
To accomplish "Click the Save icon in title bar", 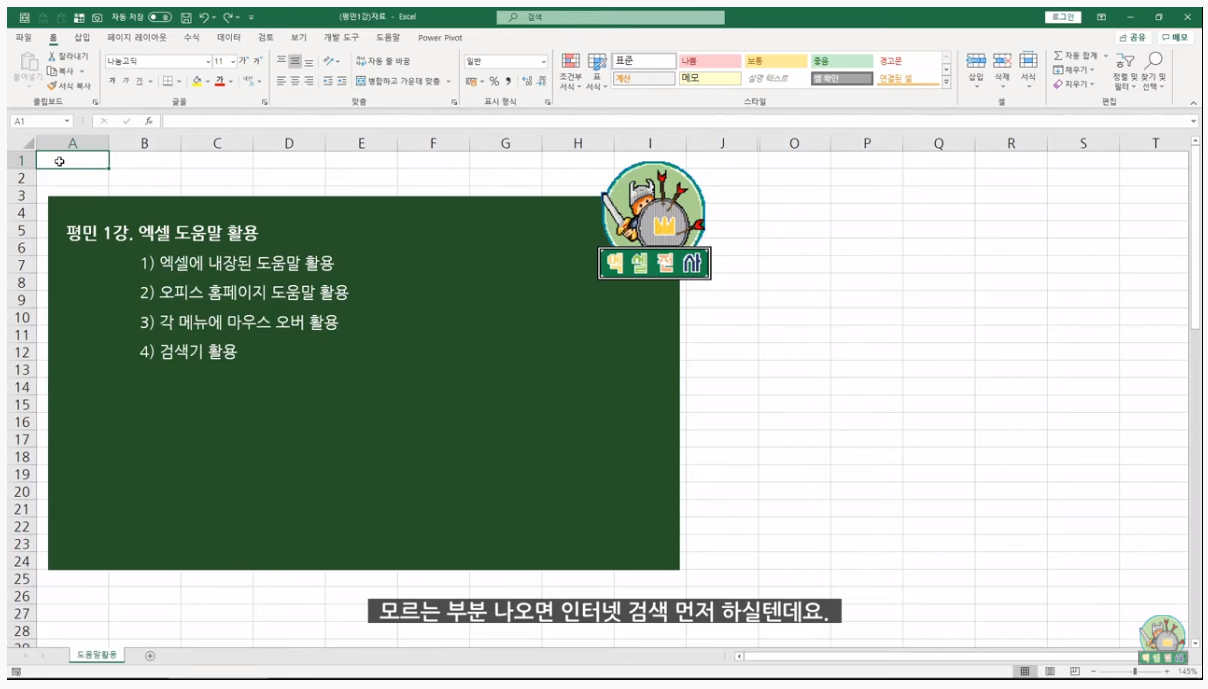I will pyautogui.click(x=186, y=18).
